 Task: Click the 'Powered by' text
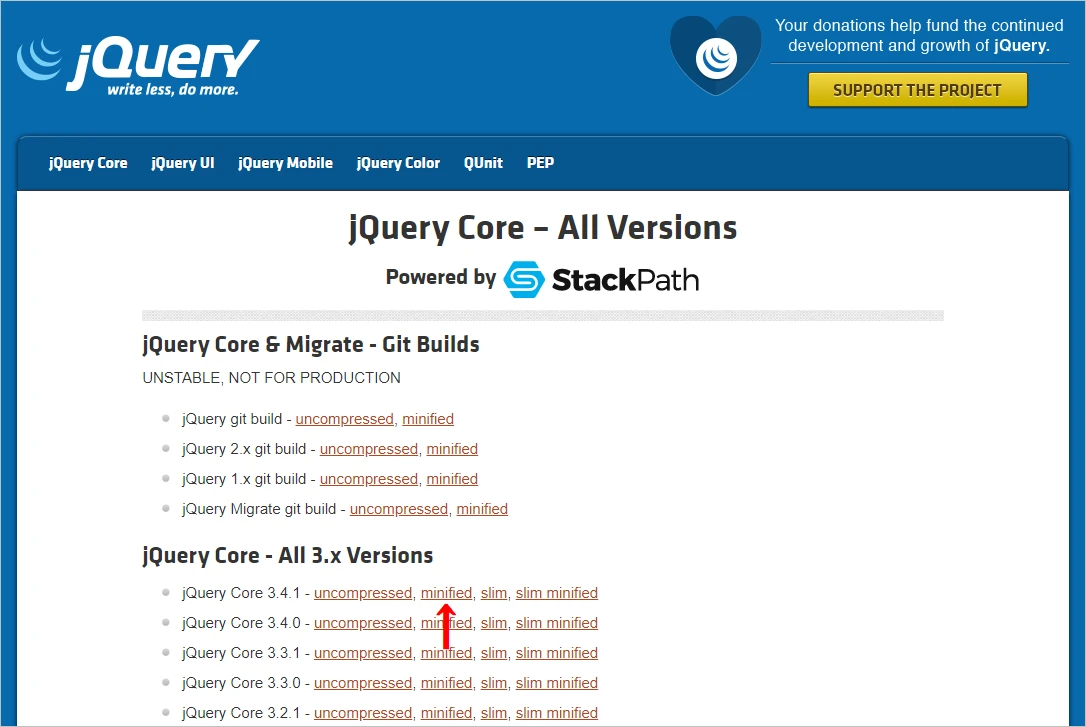pyautogui.click(x=440, y=277)
